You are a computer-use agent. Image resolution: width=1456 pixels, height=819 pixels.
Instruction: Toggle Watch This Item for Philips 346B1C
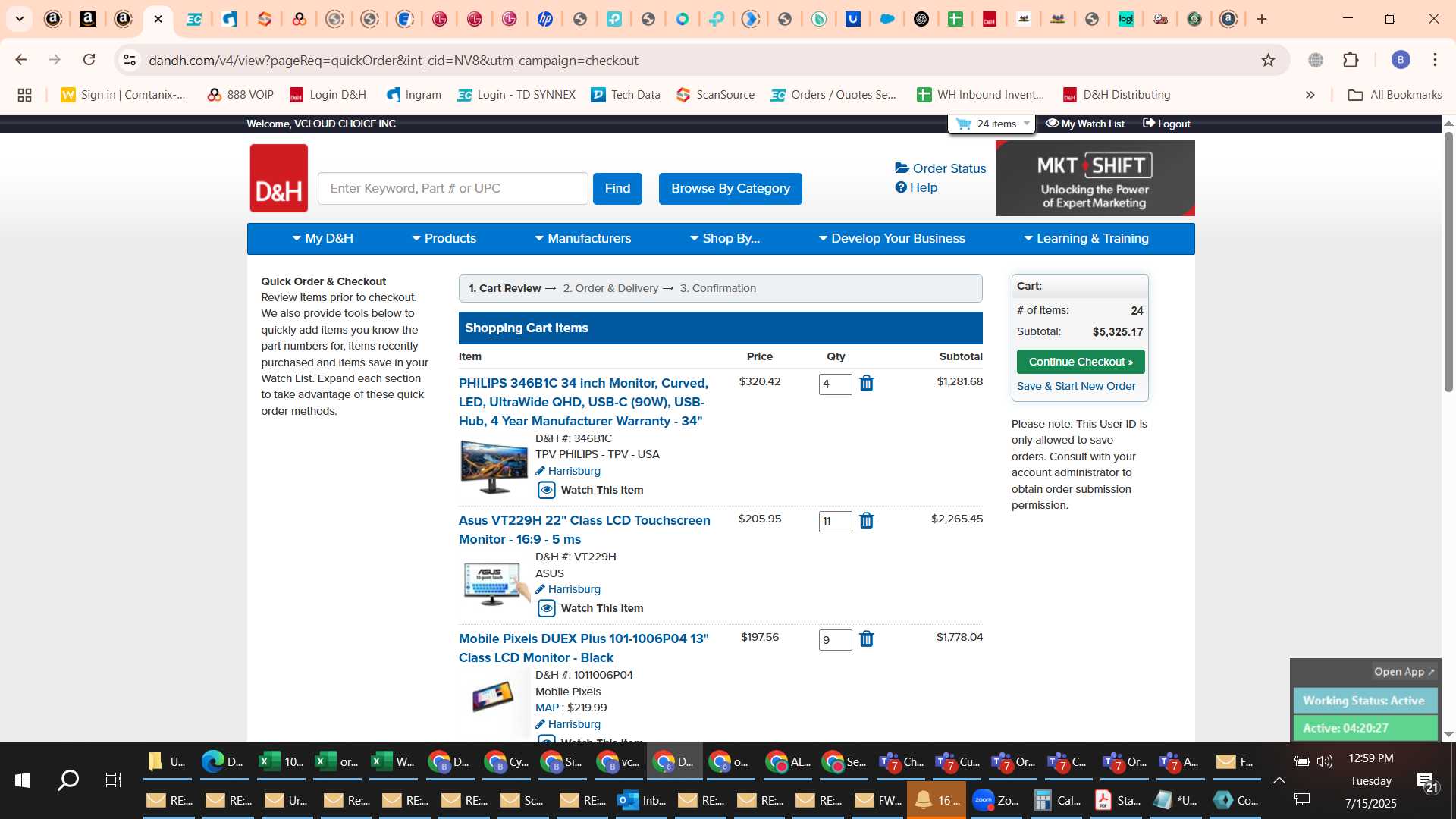click(x=591, y=490)
